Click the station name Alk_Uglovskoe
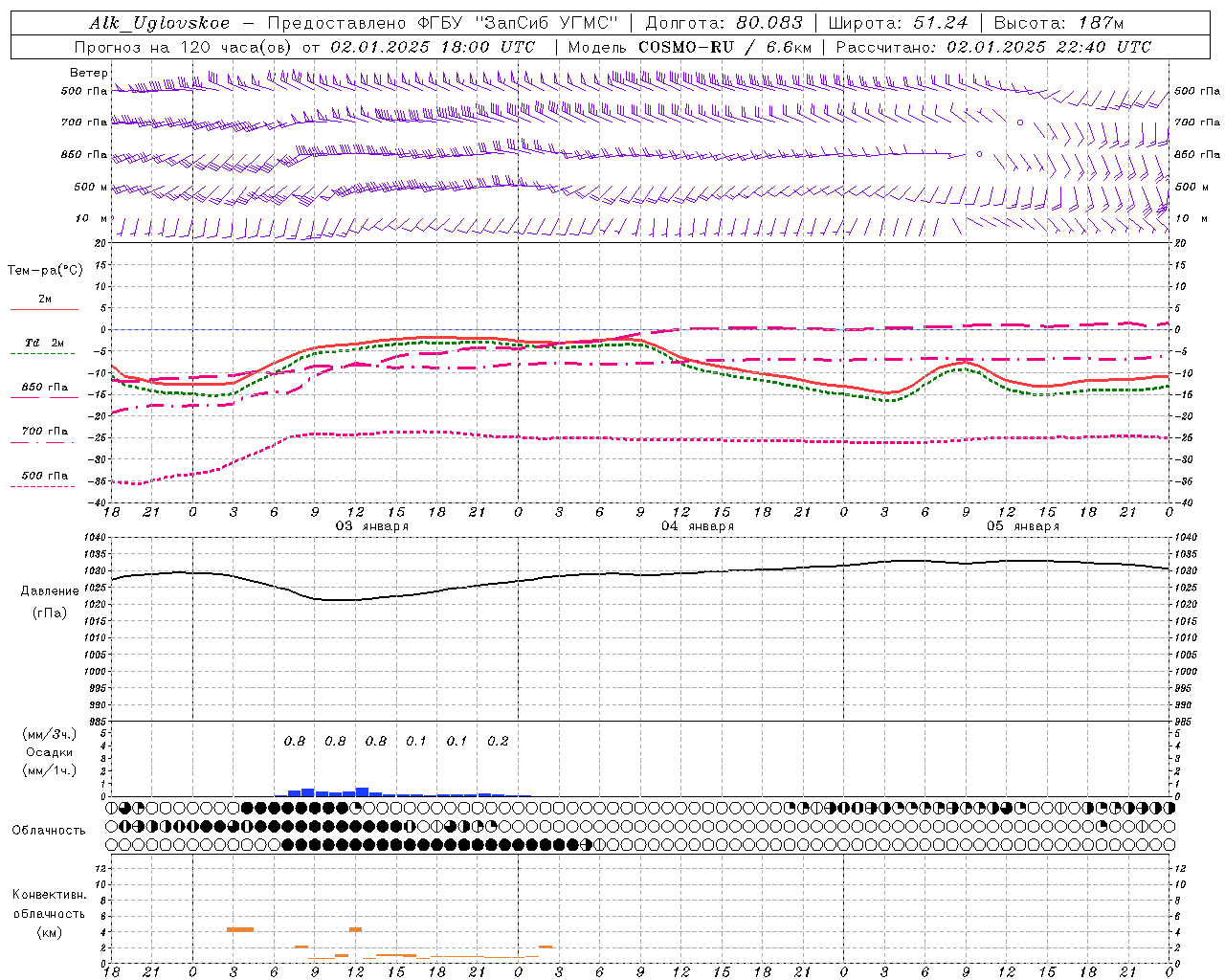The width and height of the screenshot is (1225, 980). pyautogui.click(x=160, y=23)
